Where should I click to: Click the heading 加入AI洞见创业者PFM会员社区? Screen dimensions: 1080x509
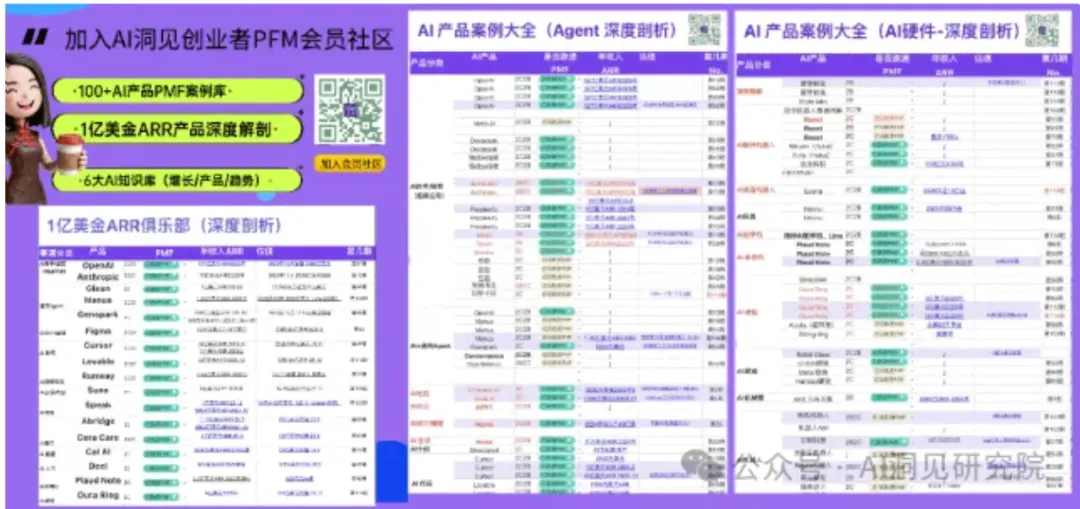coord(229,39)
